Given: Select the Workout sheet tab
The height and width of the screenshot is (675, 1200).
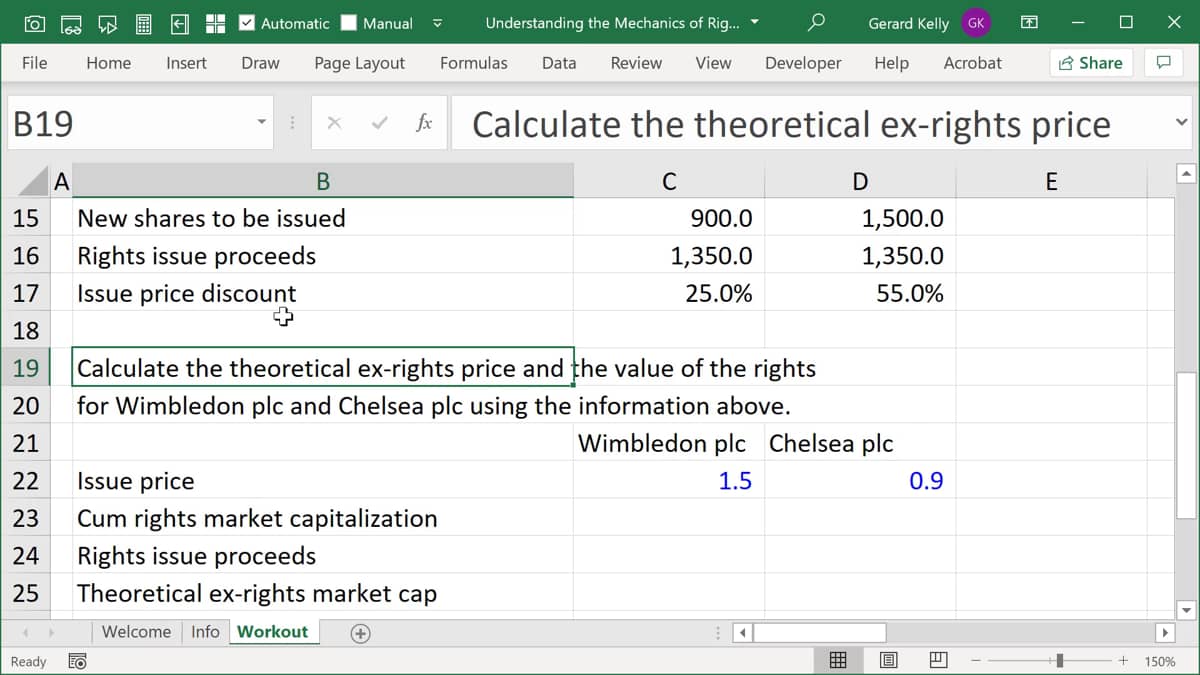Looking at the screenshot, I should click(x=273, y=632).
